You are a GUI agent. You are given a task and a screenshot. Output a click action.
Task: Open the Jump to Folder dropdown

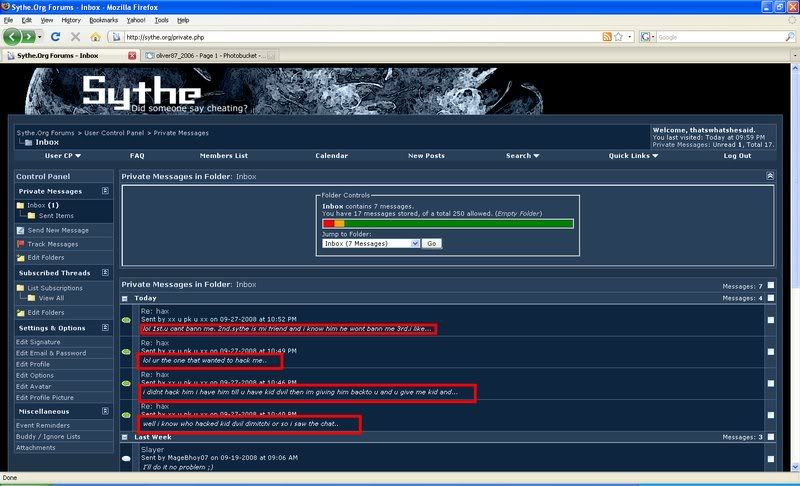371,244
